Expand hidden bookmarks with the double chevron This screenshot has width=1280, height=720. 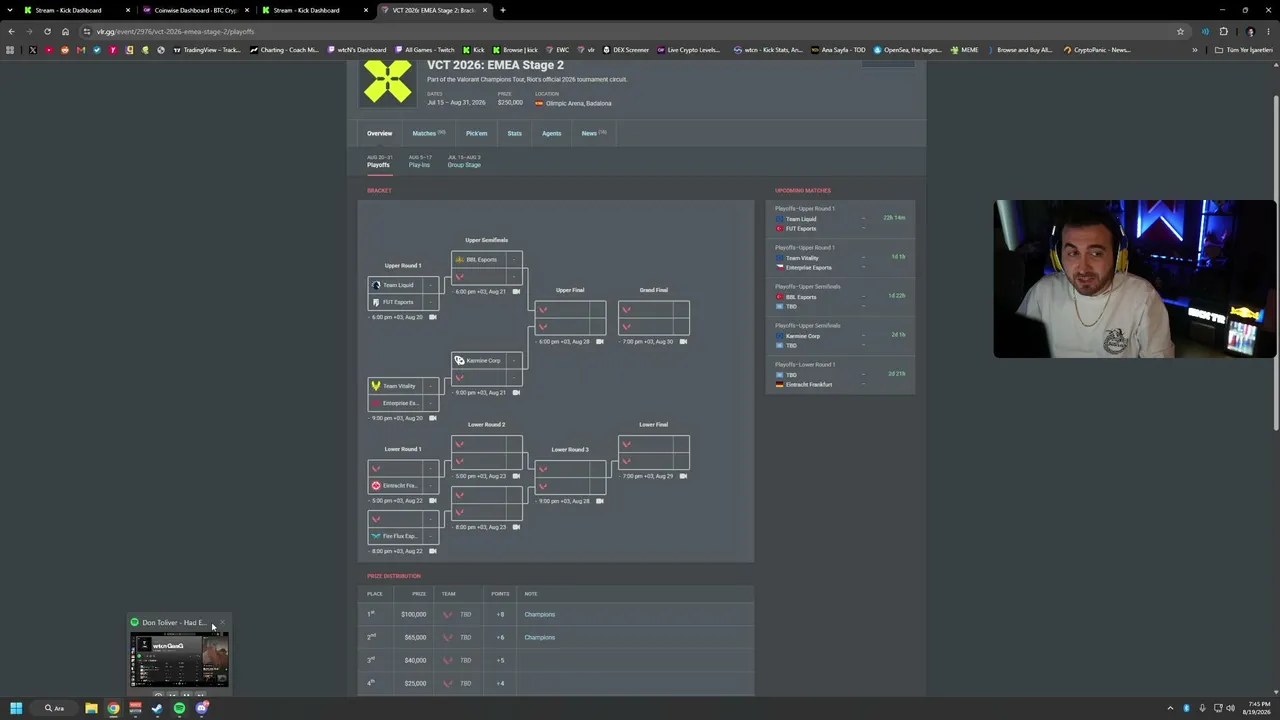pyautogui.click(x=1194, y=50)
